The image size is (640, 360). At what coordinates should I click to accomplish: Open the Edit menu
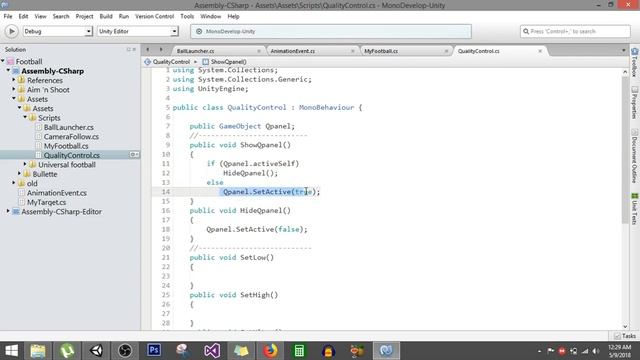pyautogui.click(x=23, y=16)
